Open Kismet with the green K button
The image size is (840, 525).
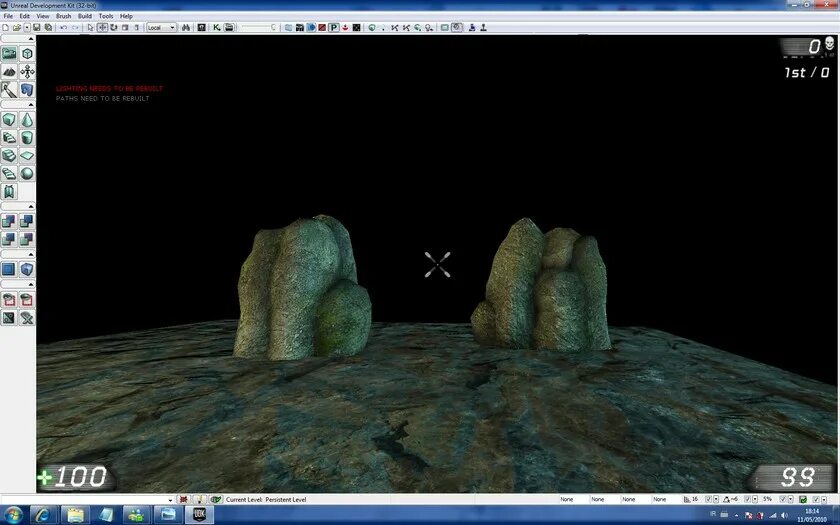pos(216,27)
